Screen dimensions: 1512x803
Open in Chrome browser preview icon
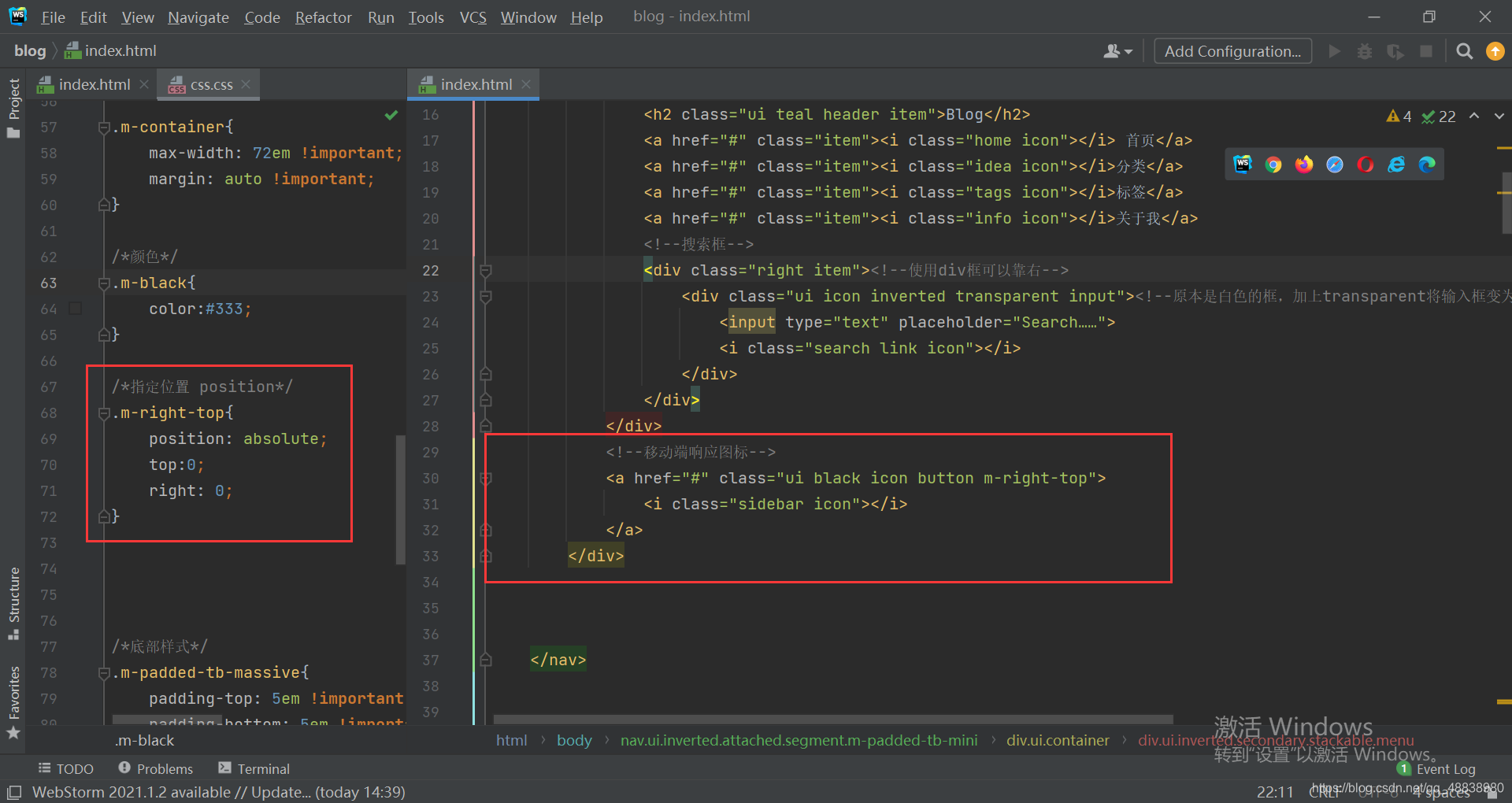1273,165
